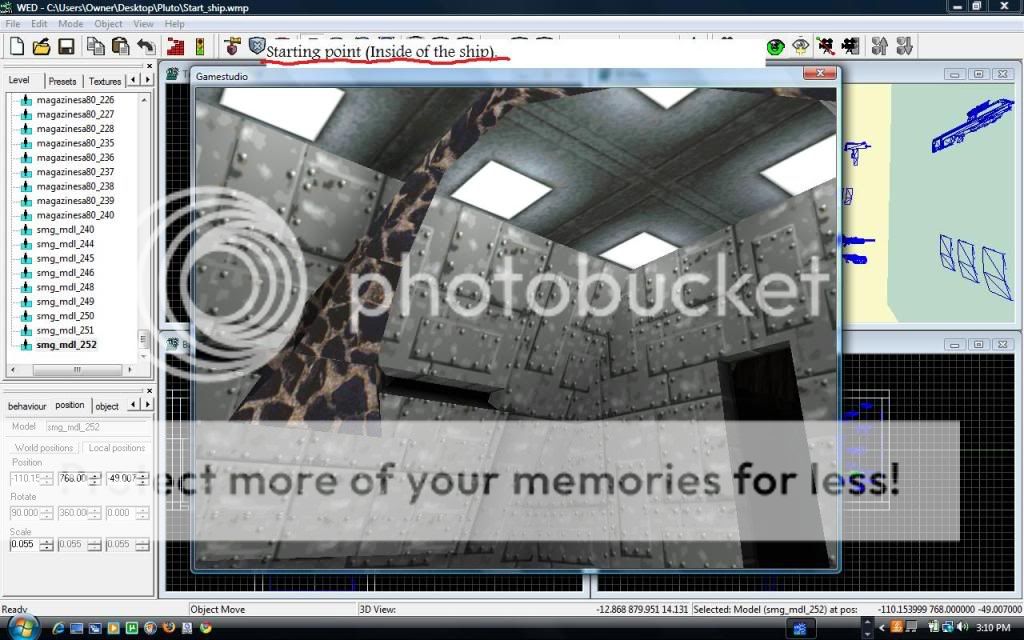The image size is (1024, 640).
Task: Click the blue shield toolbar icon
Action: (257, 46)
